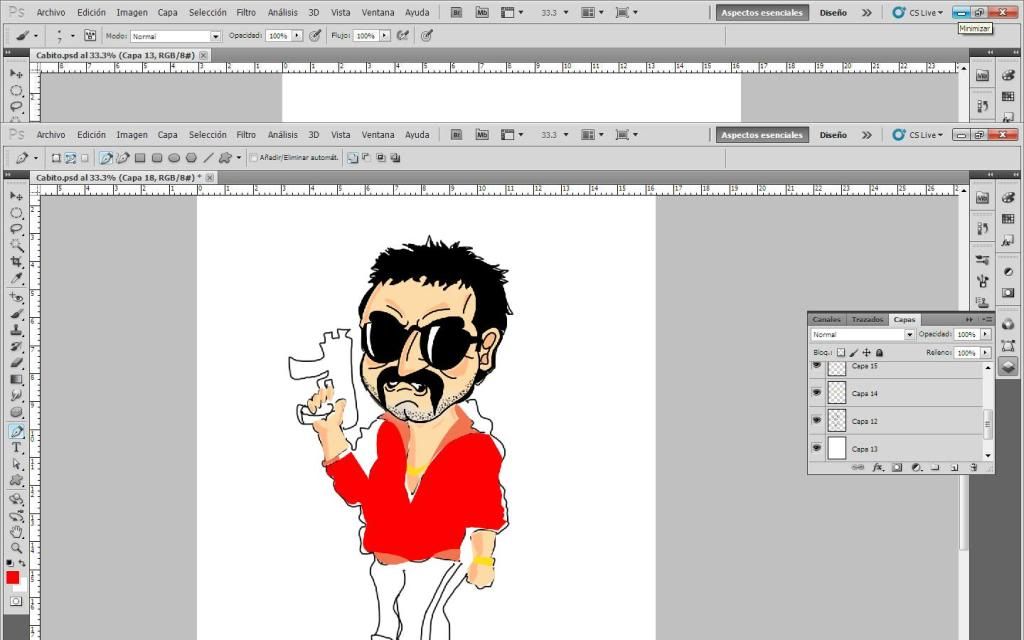Activate the Zoom magnifier tool
1024x640 pixels.
(x=16, y=548)
